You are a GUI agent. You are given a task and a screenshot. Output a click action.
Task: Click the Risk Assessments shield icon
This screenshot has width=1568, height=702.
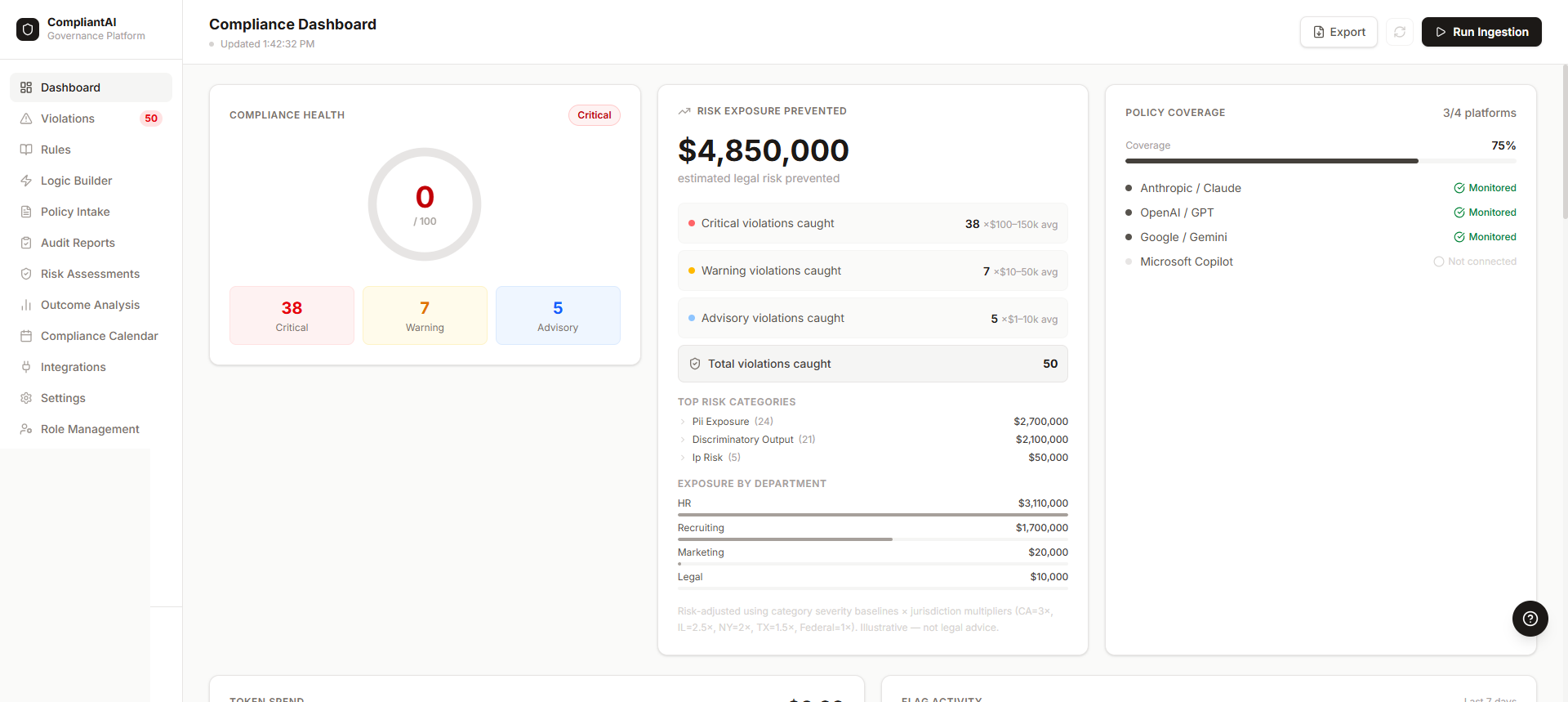(x=26, y=274)
